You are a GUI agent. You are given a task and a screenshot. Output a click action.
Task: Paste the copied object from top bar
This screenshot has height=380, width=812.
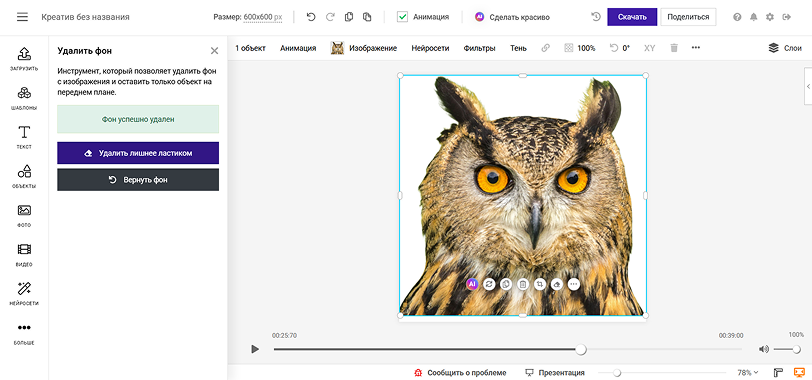point(367,17)
